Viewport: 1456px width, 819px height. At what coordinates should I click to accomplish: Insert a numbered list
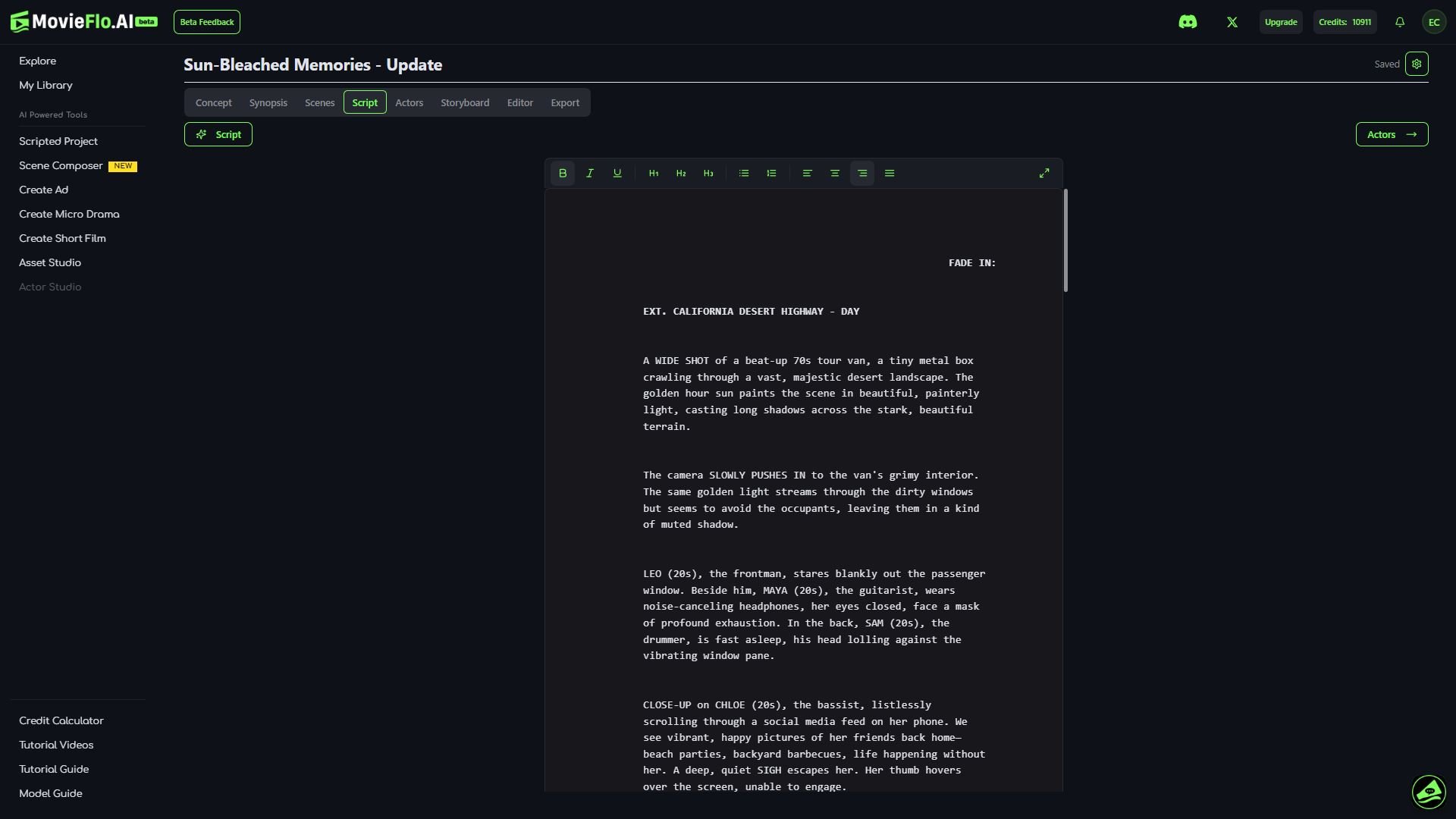(771, 173)
